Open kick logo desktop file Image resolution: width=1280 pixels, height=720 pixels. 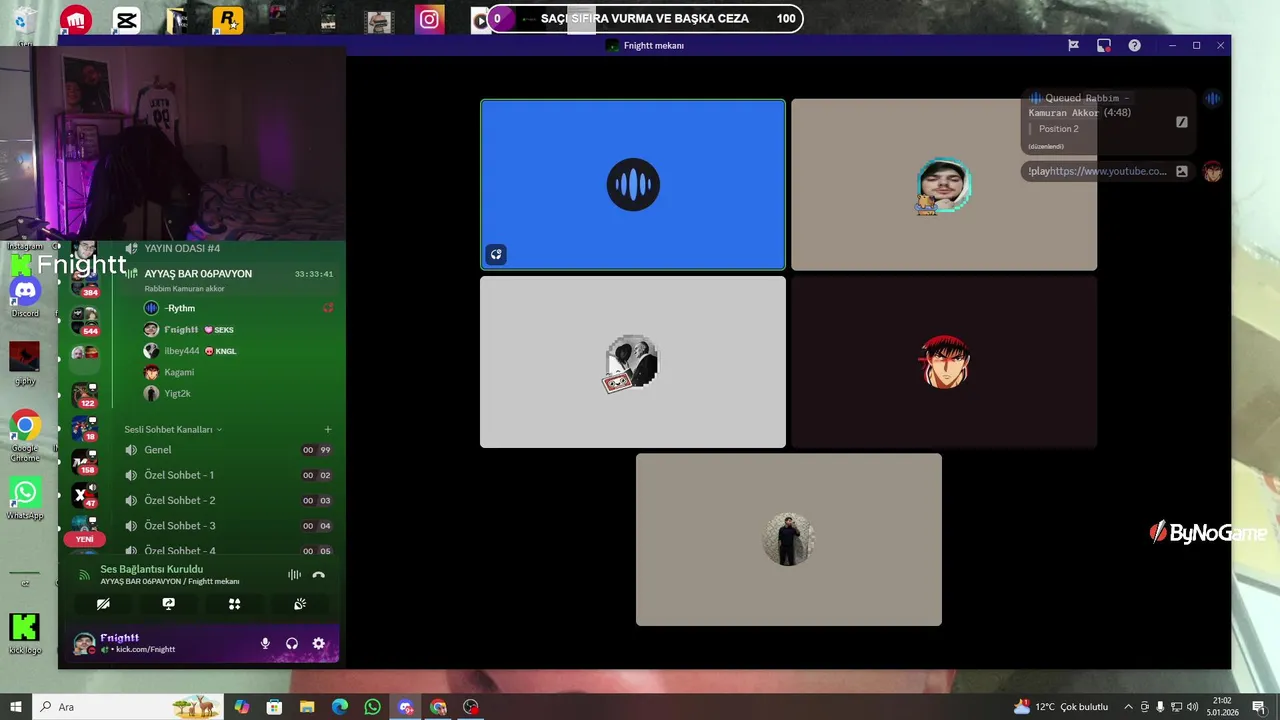click(x=25, y=634)
